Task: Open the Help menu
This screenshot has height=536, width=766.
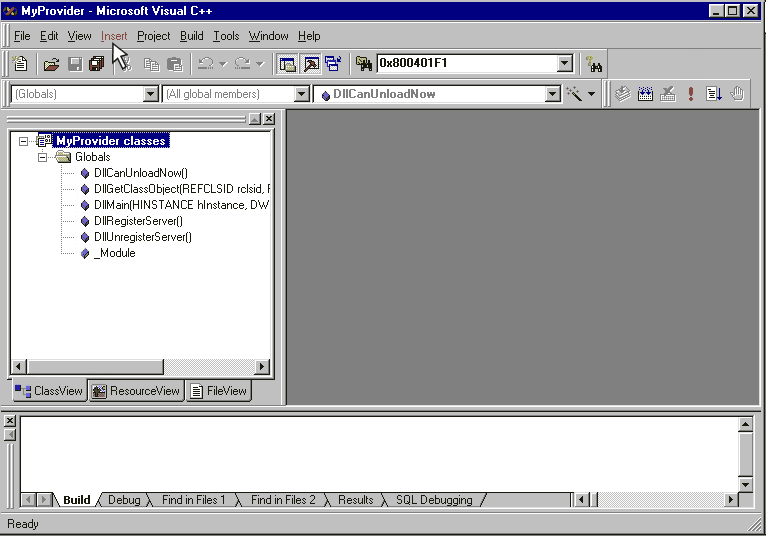Action: click(x=309, y=36)
